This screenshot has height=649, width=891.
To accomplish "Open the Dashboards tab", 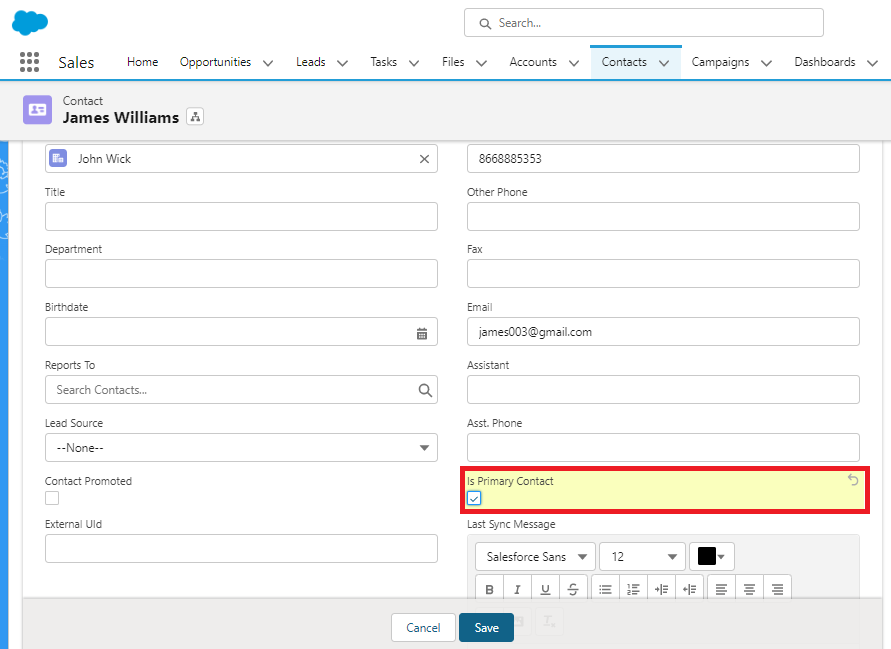I will (825, 62).
